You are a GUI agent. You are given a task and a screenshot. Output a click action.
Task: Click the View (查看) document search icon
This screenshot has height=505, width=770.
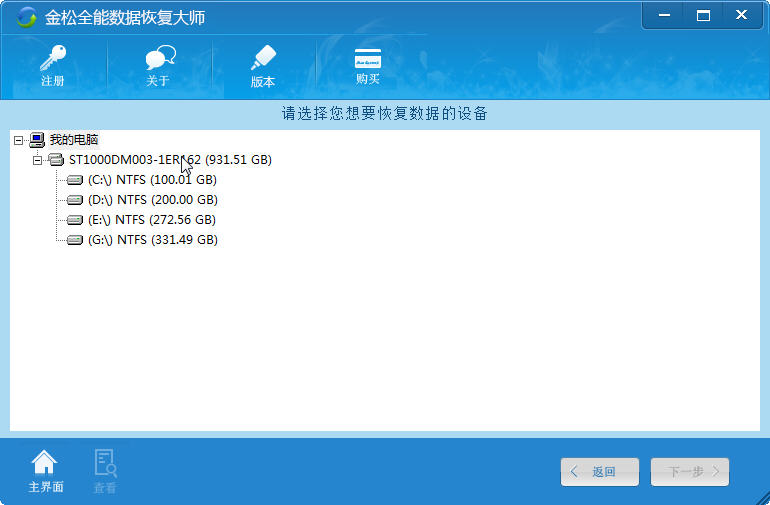click(x=105, y=462)
